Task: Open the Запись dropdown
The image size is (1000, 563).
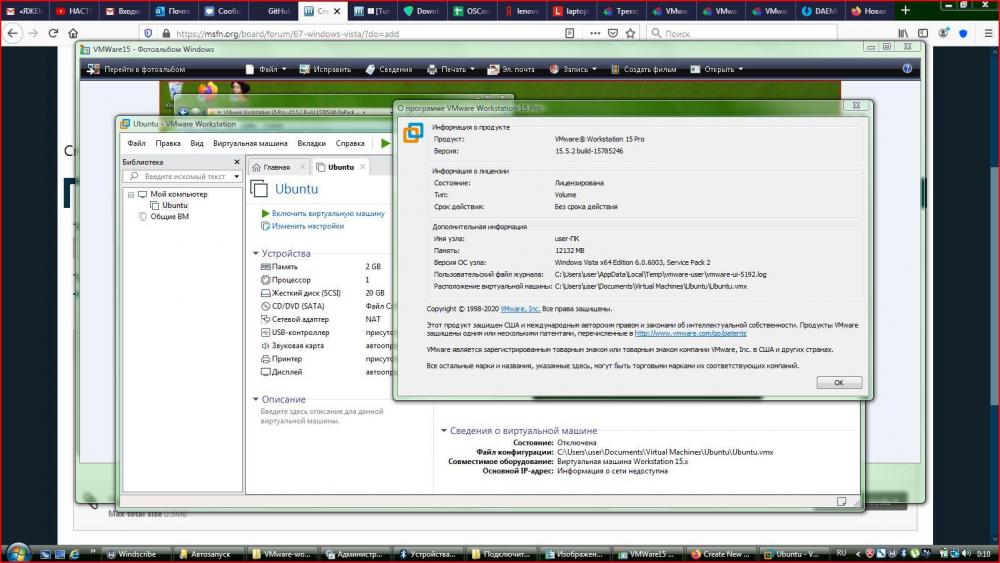Action: click(x=573, y=69)
